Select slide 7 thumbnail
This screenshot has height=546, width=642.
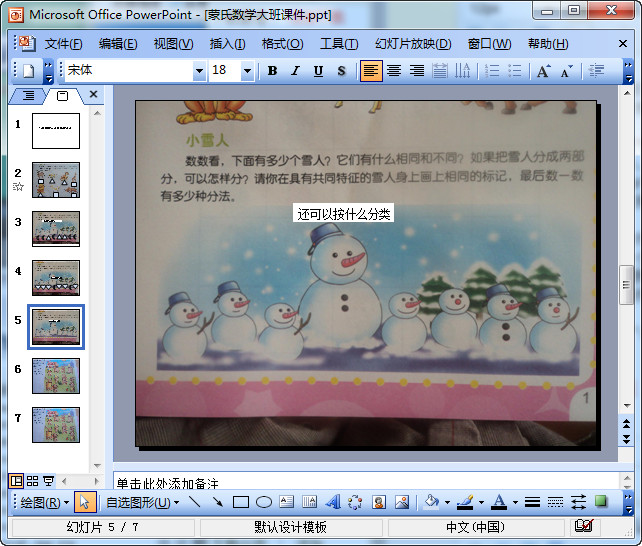click(56, 425)
